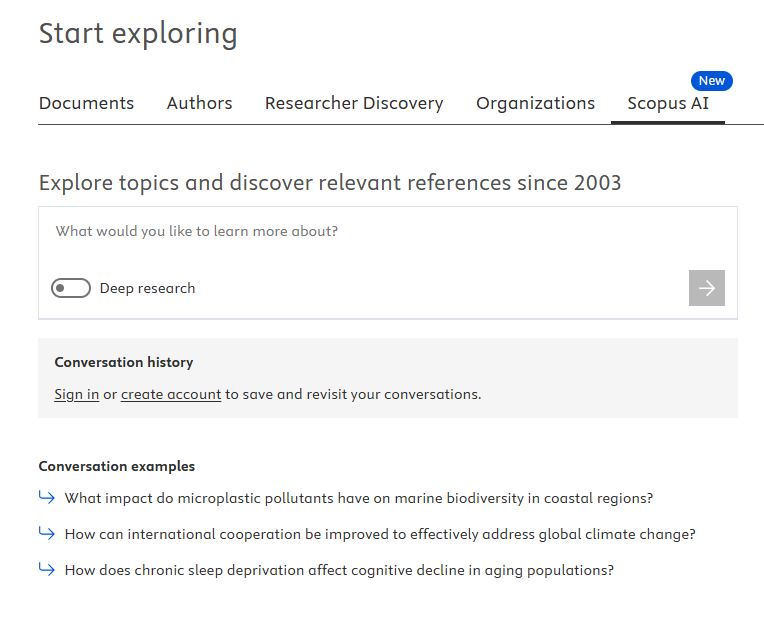Open the create account link

(171, 394)
